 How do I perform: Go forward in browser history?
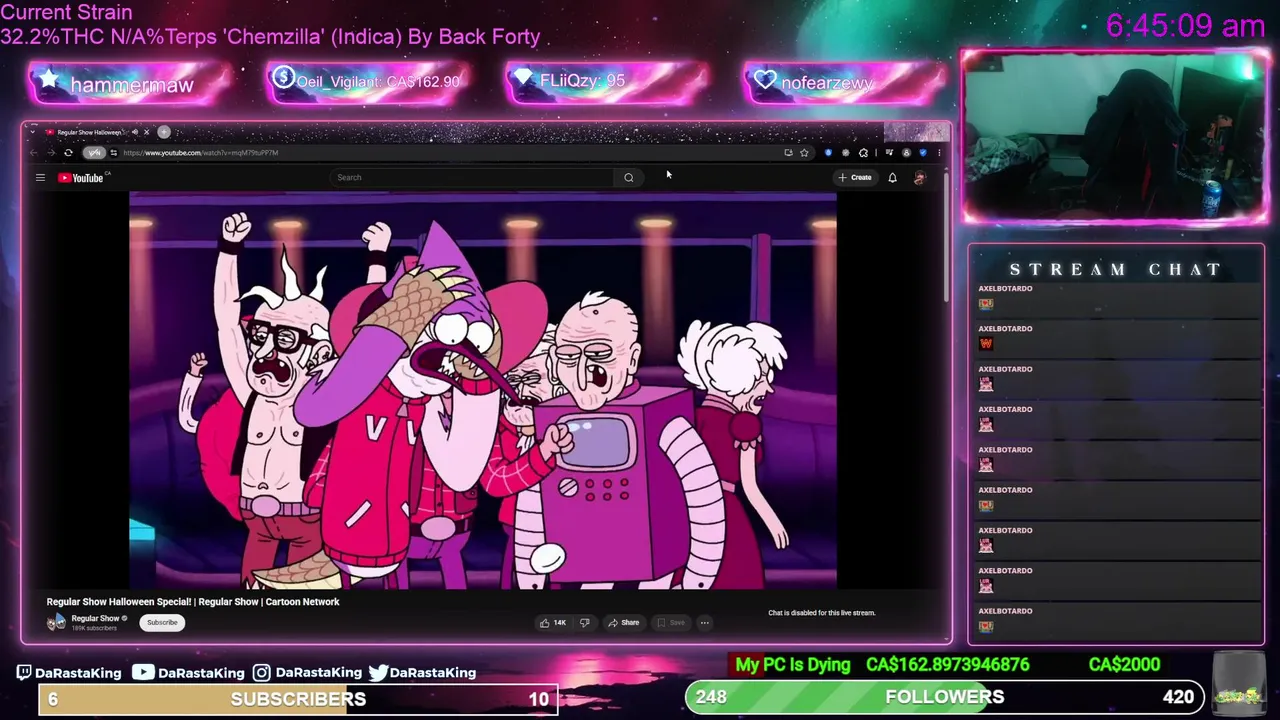pyautogui.click(x=50, y=153)
